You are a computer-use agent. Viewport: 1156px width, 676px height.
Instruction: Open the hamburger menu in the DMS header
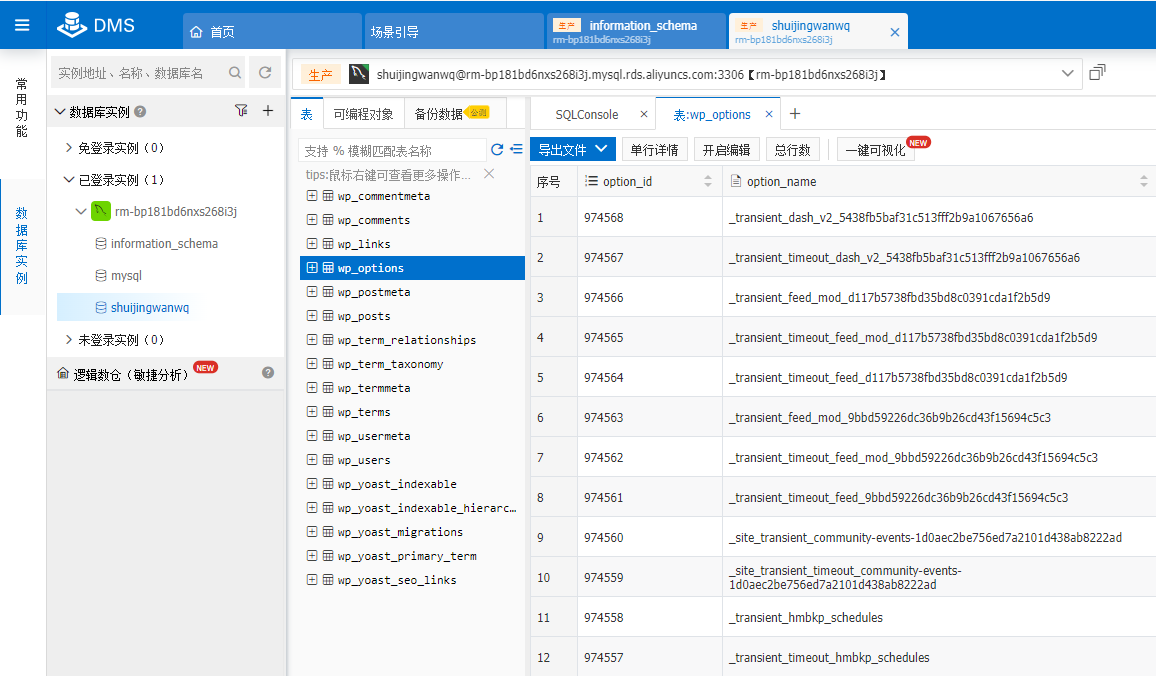click(x=22, y=25)
